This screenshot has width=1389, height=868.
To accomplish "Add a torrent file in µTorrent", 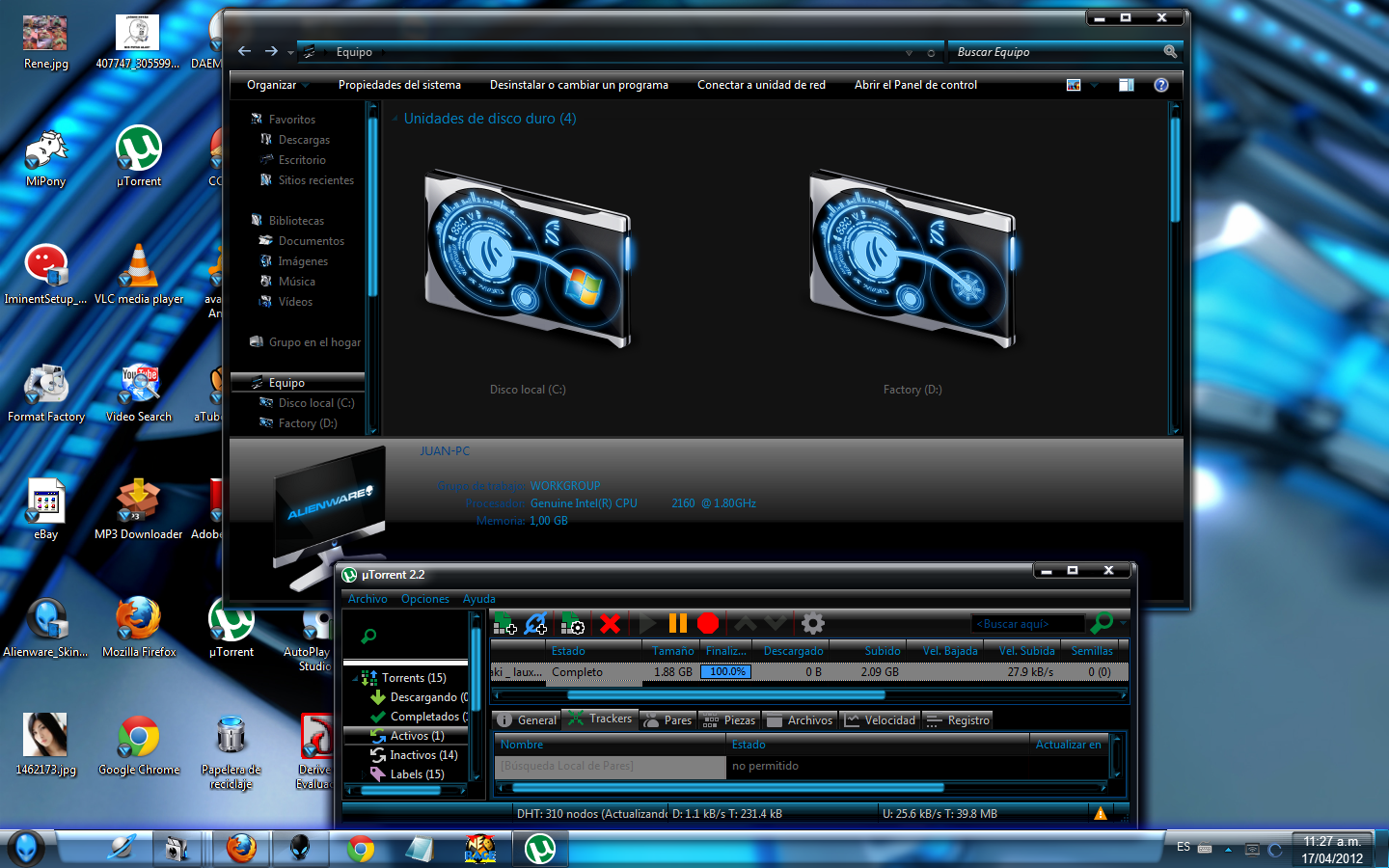I will click(x=504, y=624).
